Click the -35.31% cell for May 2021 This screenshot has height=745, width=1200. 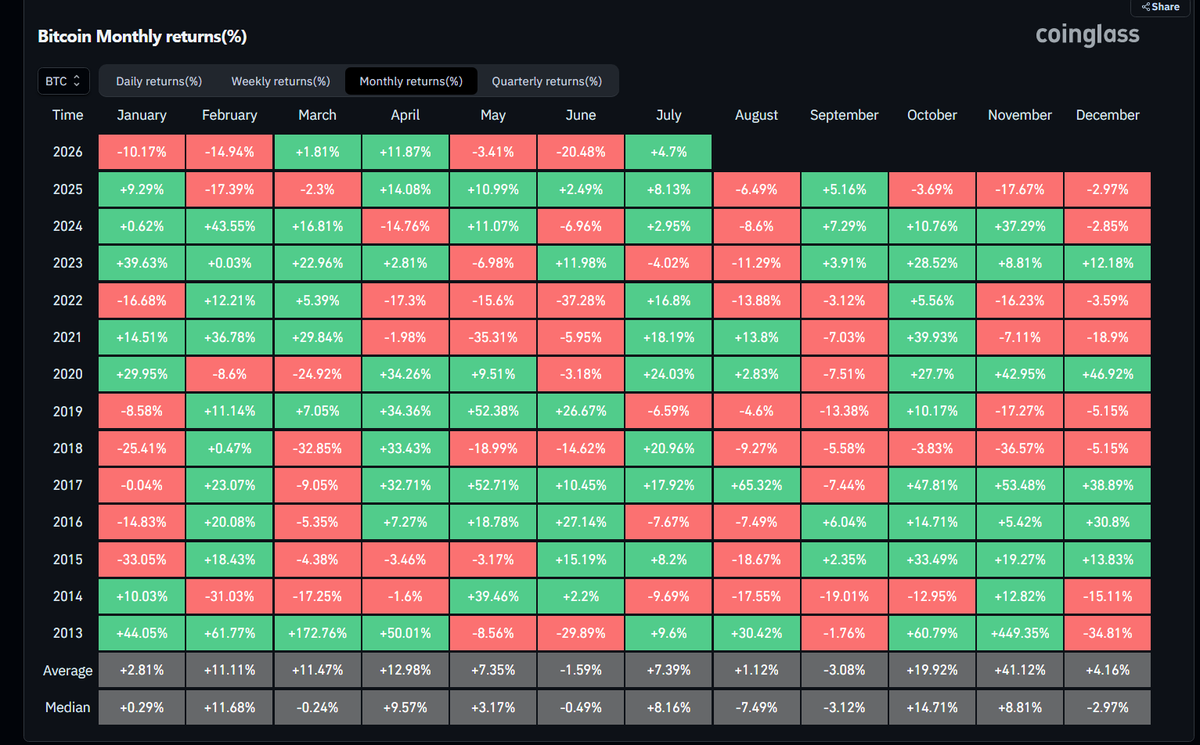pos(493,338)
